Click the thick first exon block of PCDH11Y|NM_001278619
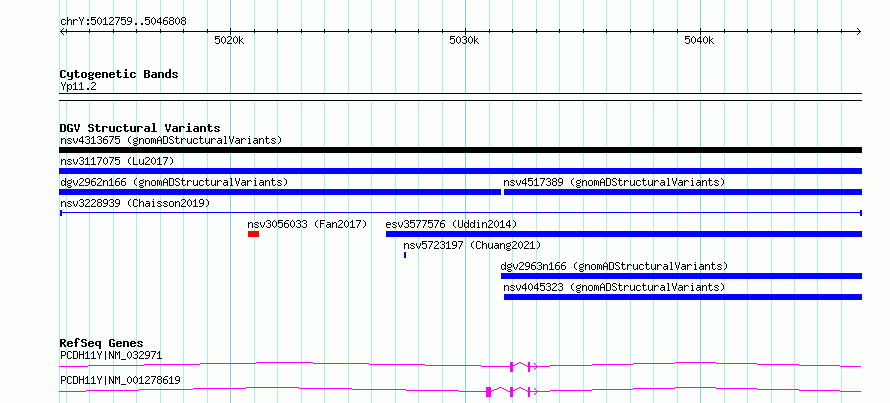890x403 pixels. [x=488, y=391]
